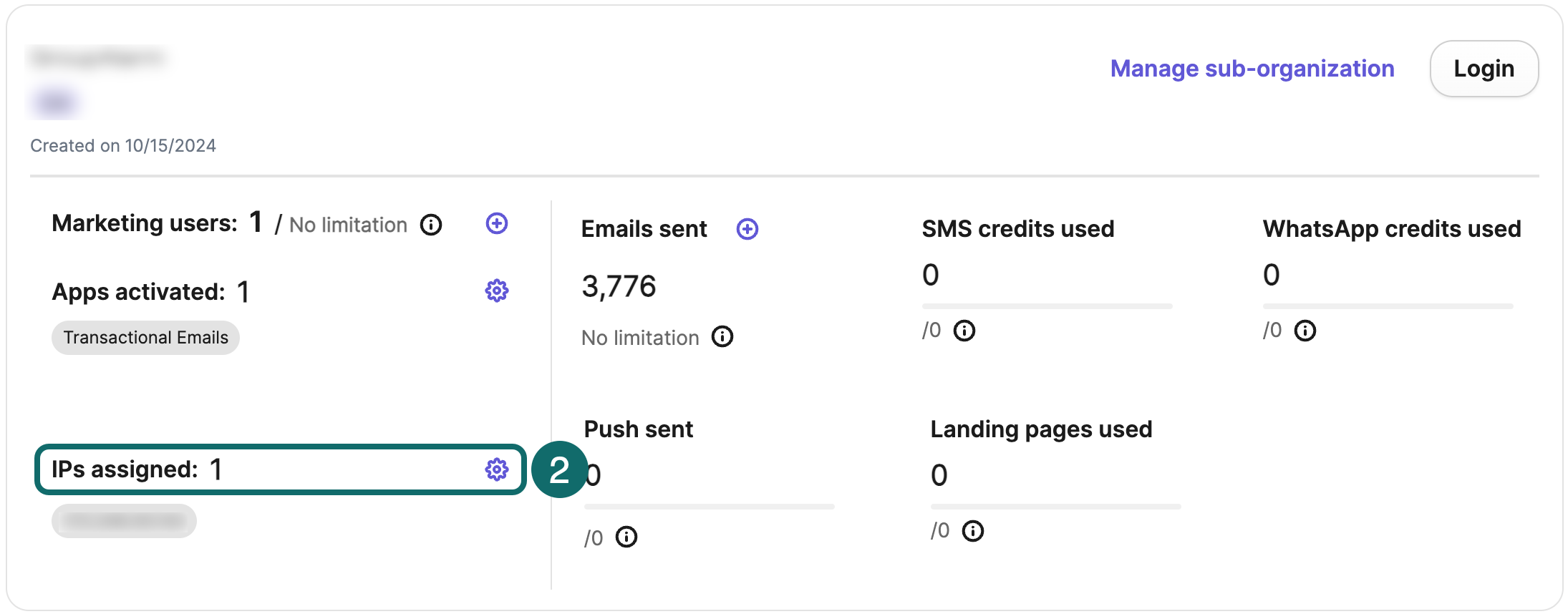This screenshot has width=1568, height=614.
Task: Click info icon under SMS credits used
Action: click(x=964, y=331)
